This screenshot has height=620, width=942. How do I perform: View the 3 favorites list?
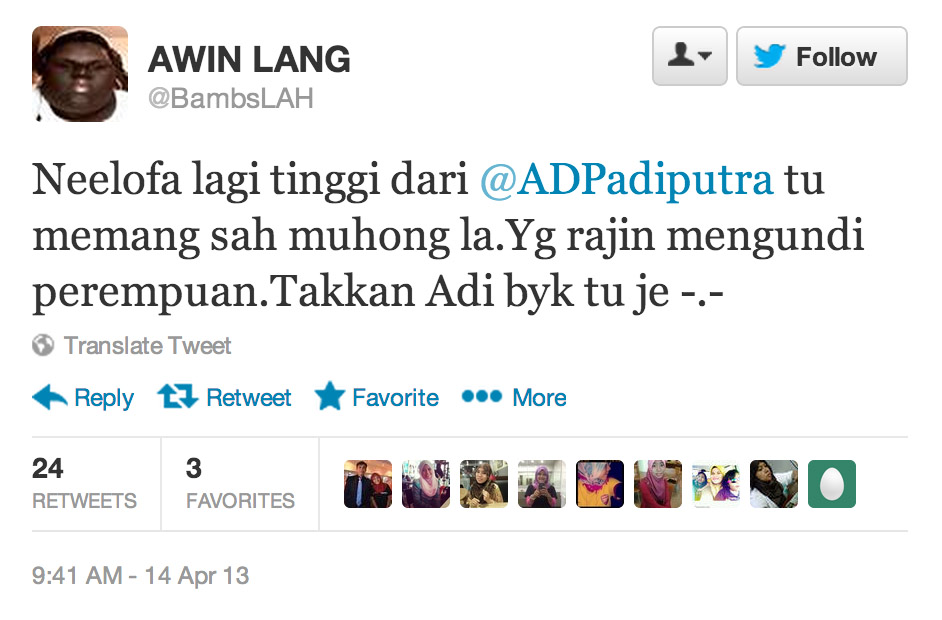(240, 484)
